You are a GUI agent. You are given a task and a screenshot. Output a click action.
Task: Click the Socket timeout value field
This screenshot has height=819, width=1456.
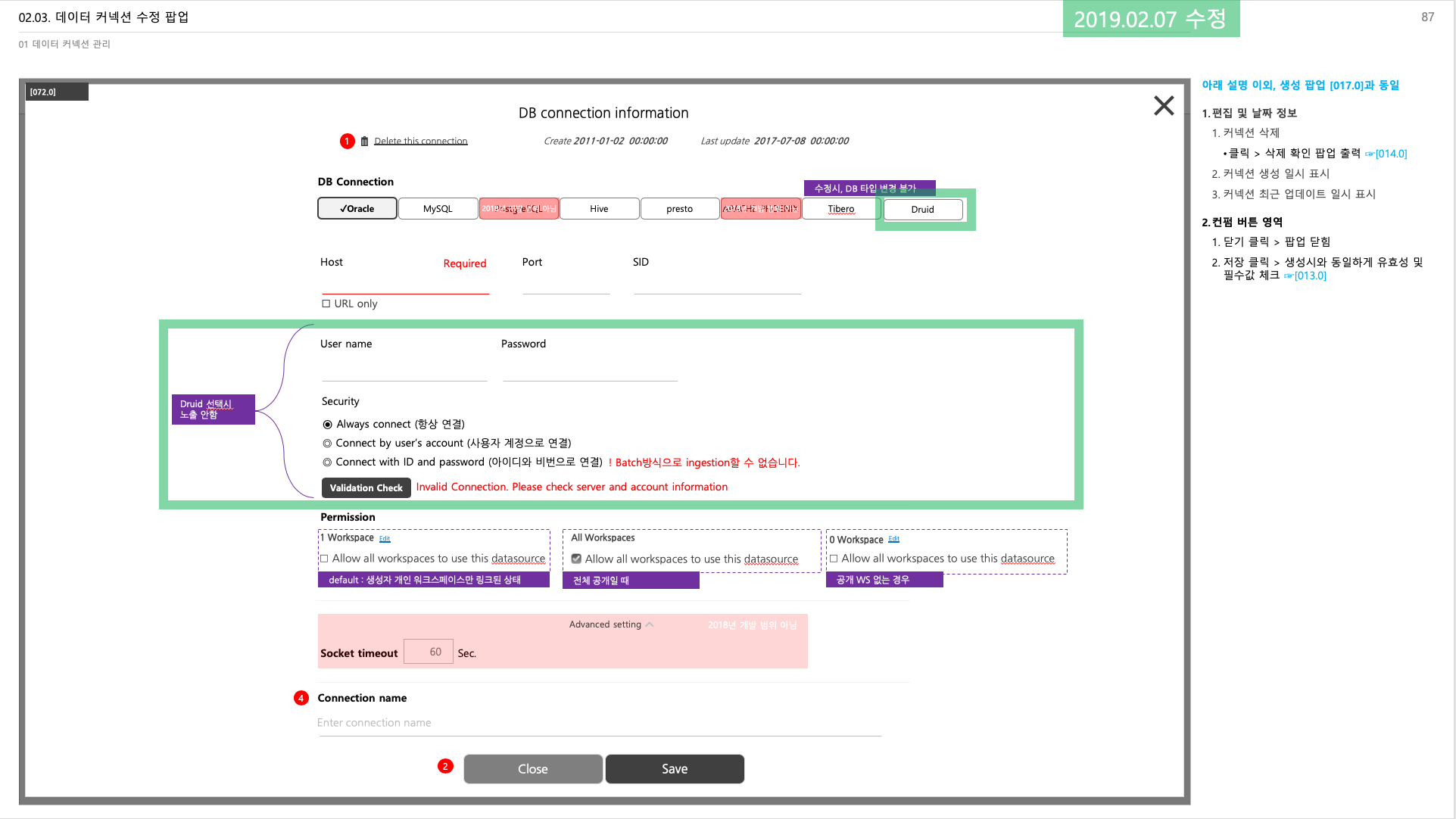click(x=429, y=652)
